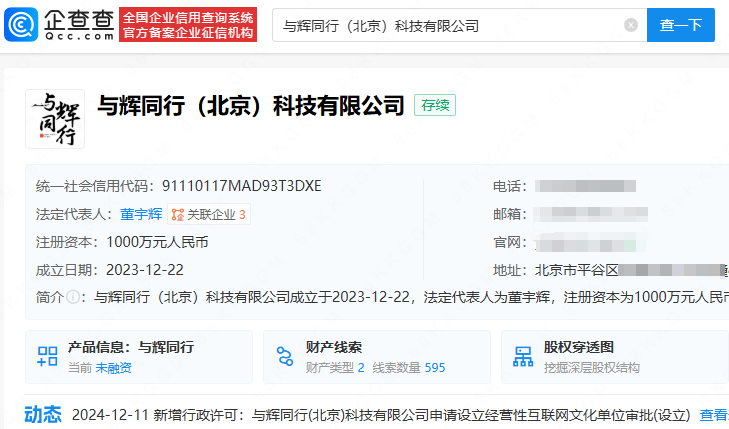729x429 pixels.
Task: Click the blurred phone number field
Action: click(585, 186)
